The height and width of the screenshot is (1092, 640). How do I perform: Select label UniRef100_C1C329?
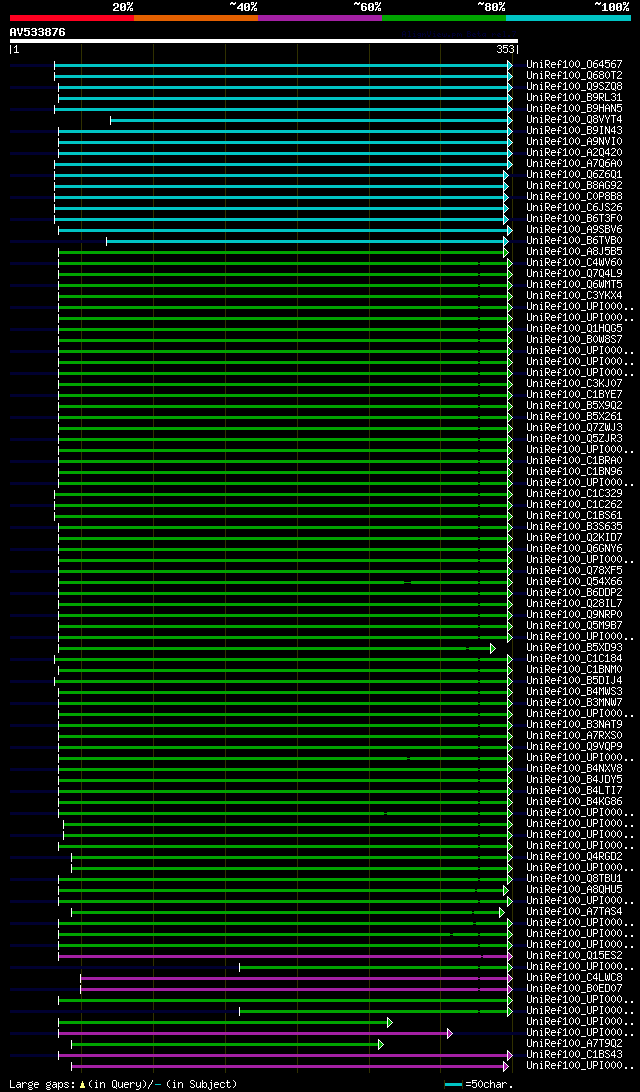point(575,494)
